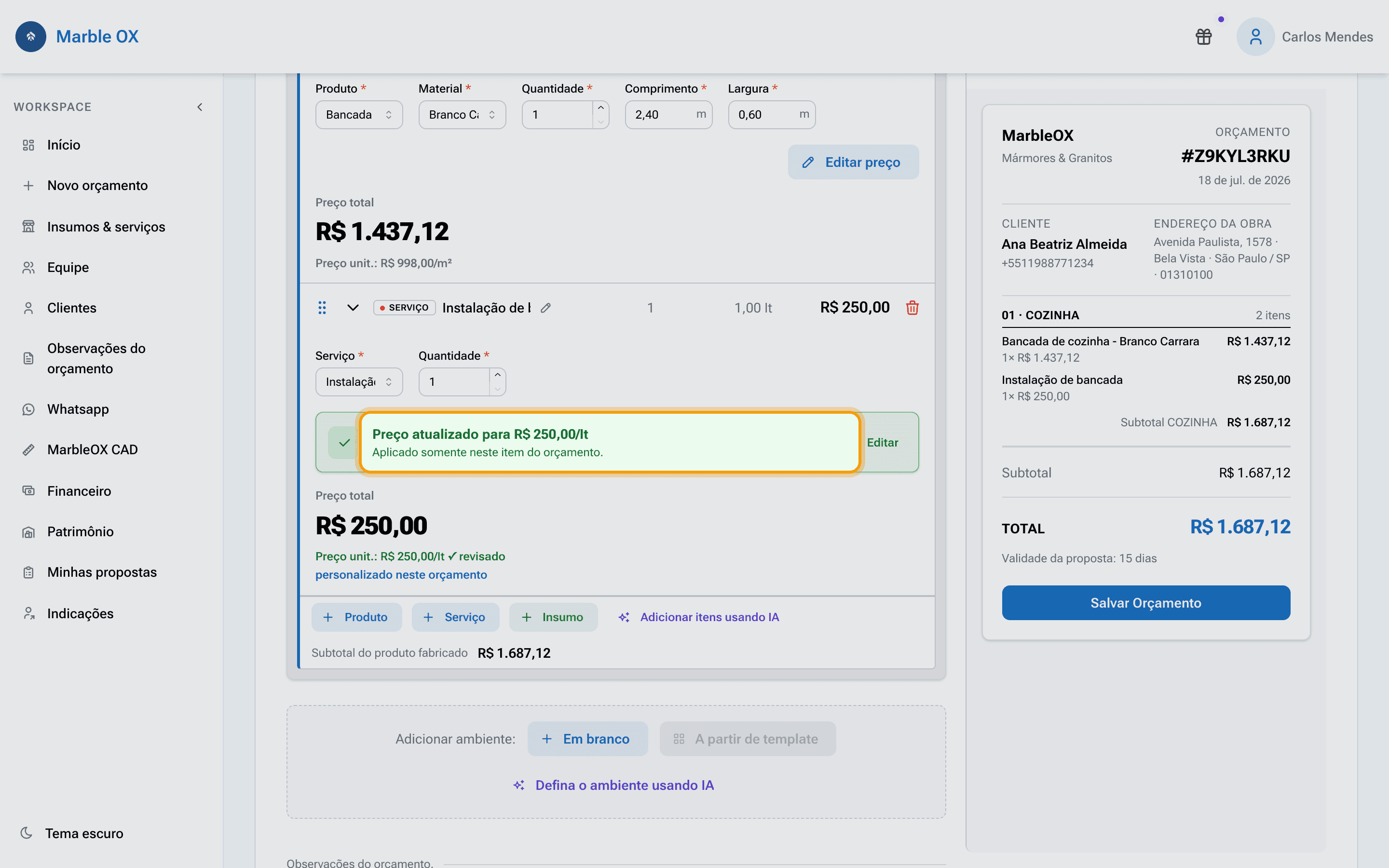This screenshot has height=868, width=1389.
Task: Click the Clientes person icon
Action: [28, 308]
